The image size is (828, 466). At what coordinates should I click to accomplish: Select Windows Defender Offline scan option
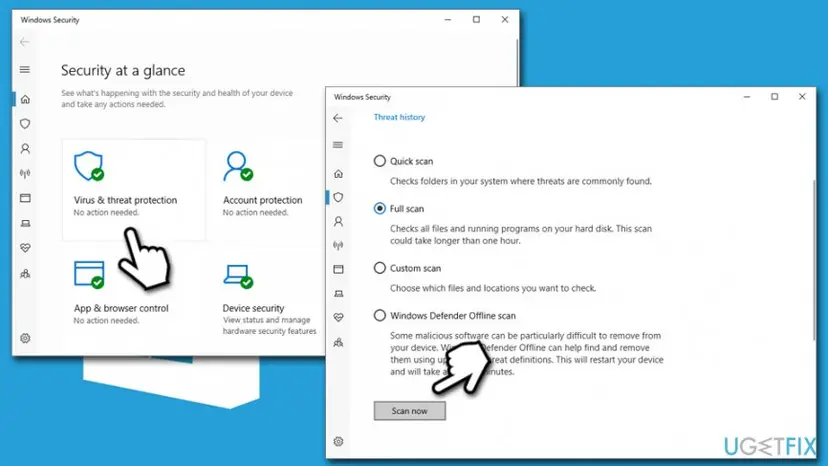pyautogui.click(x=380, y=315)
